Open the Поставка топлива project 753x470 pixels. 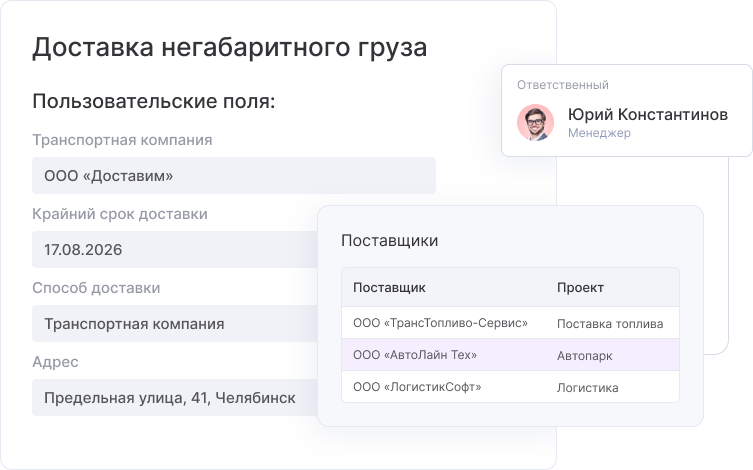coord(609,323)
